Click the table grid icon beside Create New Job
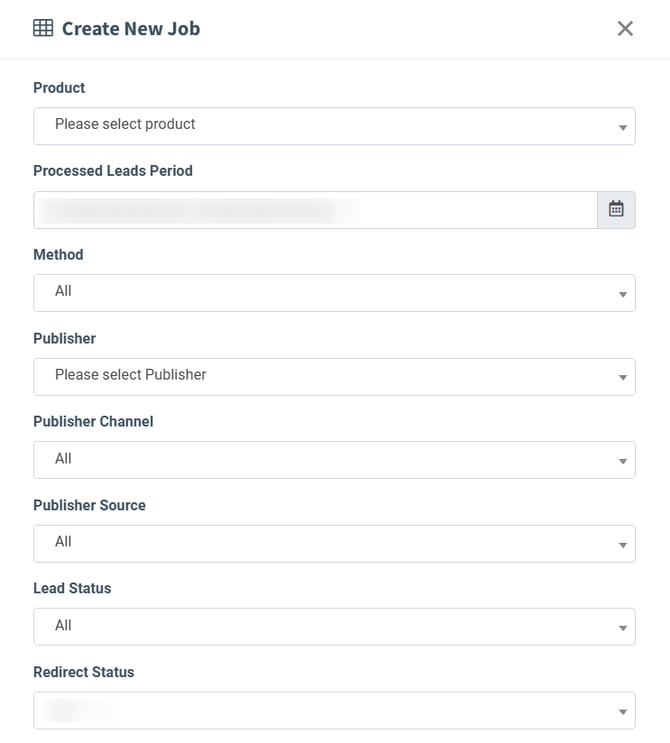The image size is (670, 743). pos(43,29)
